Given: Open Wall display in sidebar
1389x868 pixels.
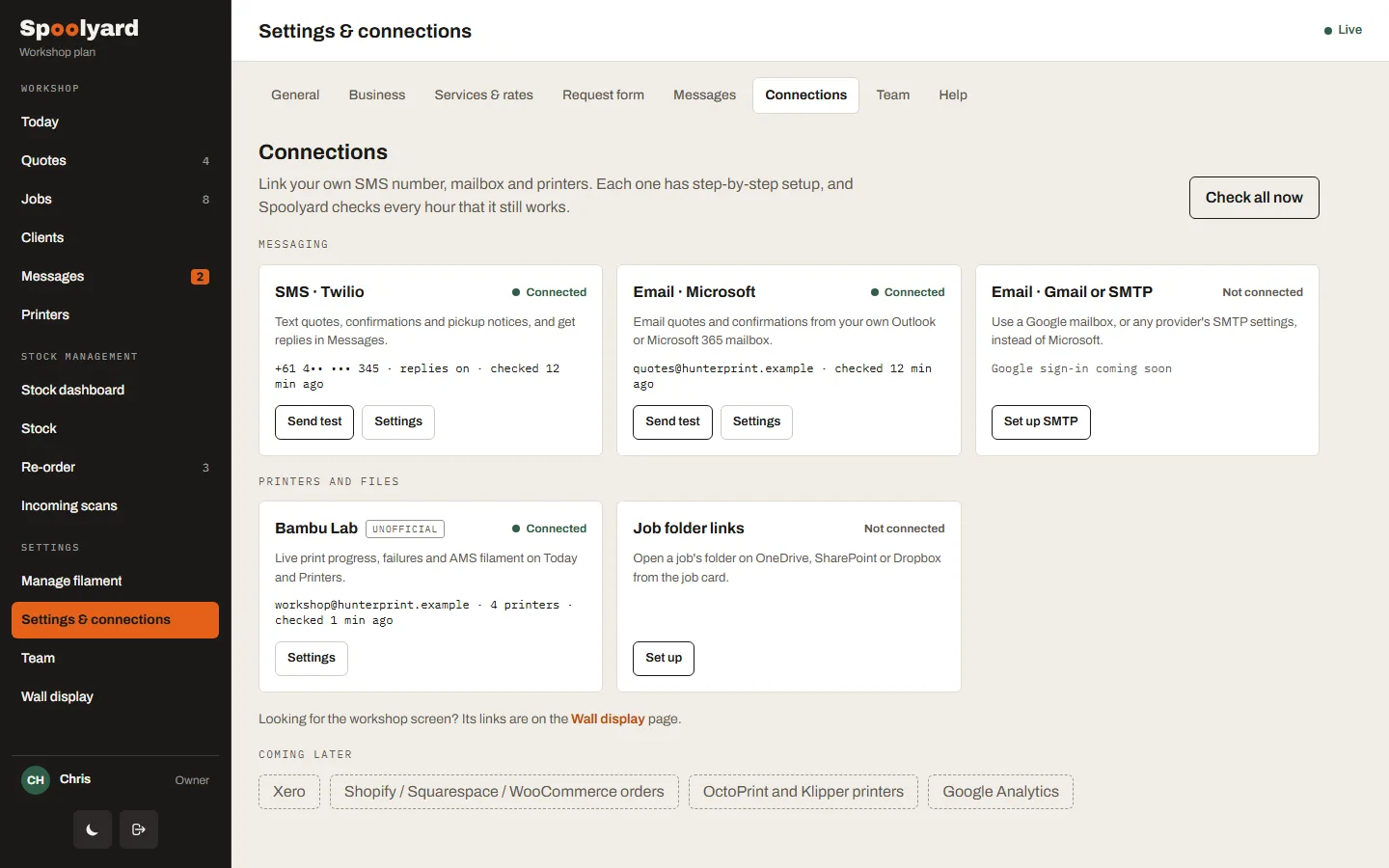Looking at the screenshot, I should click(x=115, y=697).
